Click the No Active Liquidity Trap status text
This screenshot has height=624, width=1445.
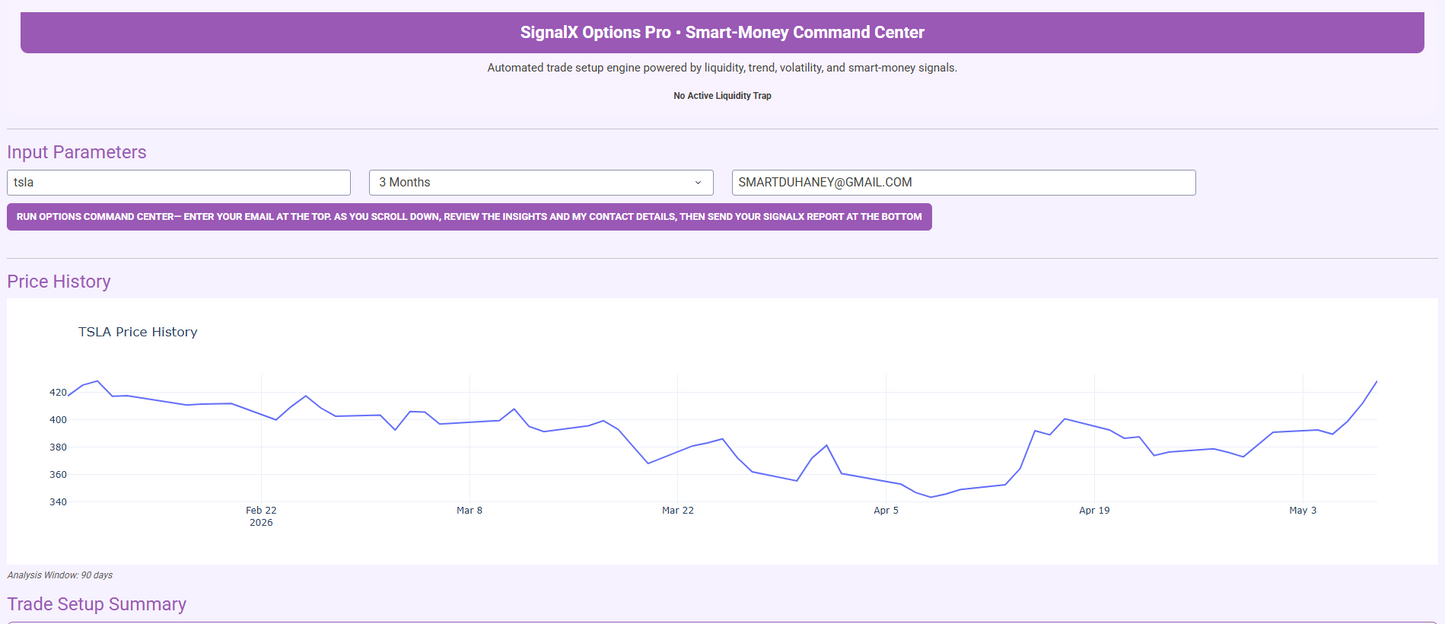tap(722, 96)
